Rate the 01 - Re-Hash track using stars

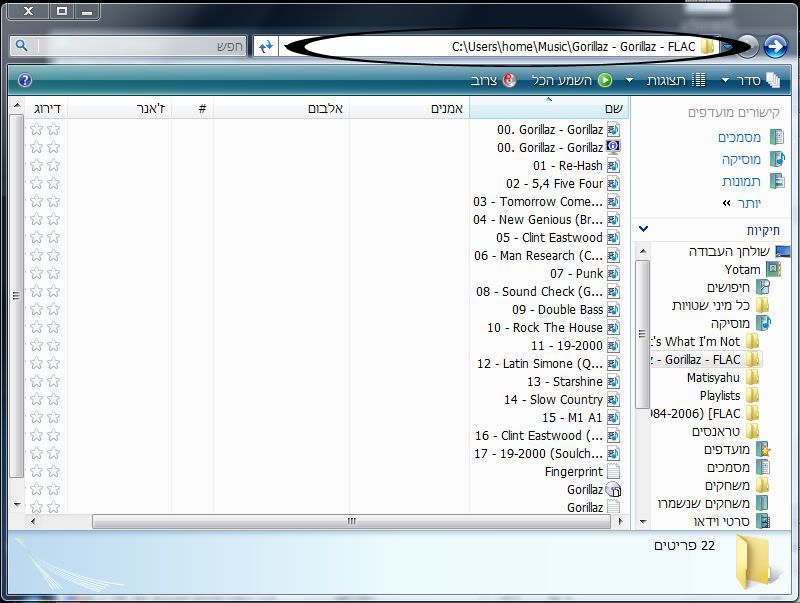pyautogui.click(x=45, y=165)
